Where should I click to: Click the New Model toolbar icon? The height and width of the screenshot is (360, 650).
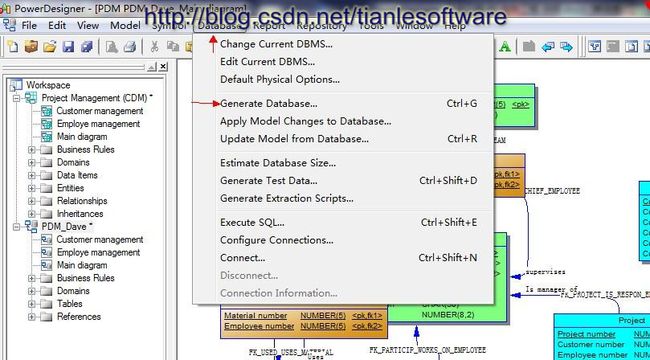click(13, 46)
